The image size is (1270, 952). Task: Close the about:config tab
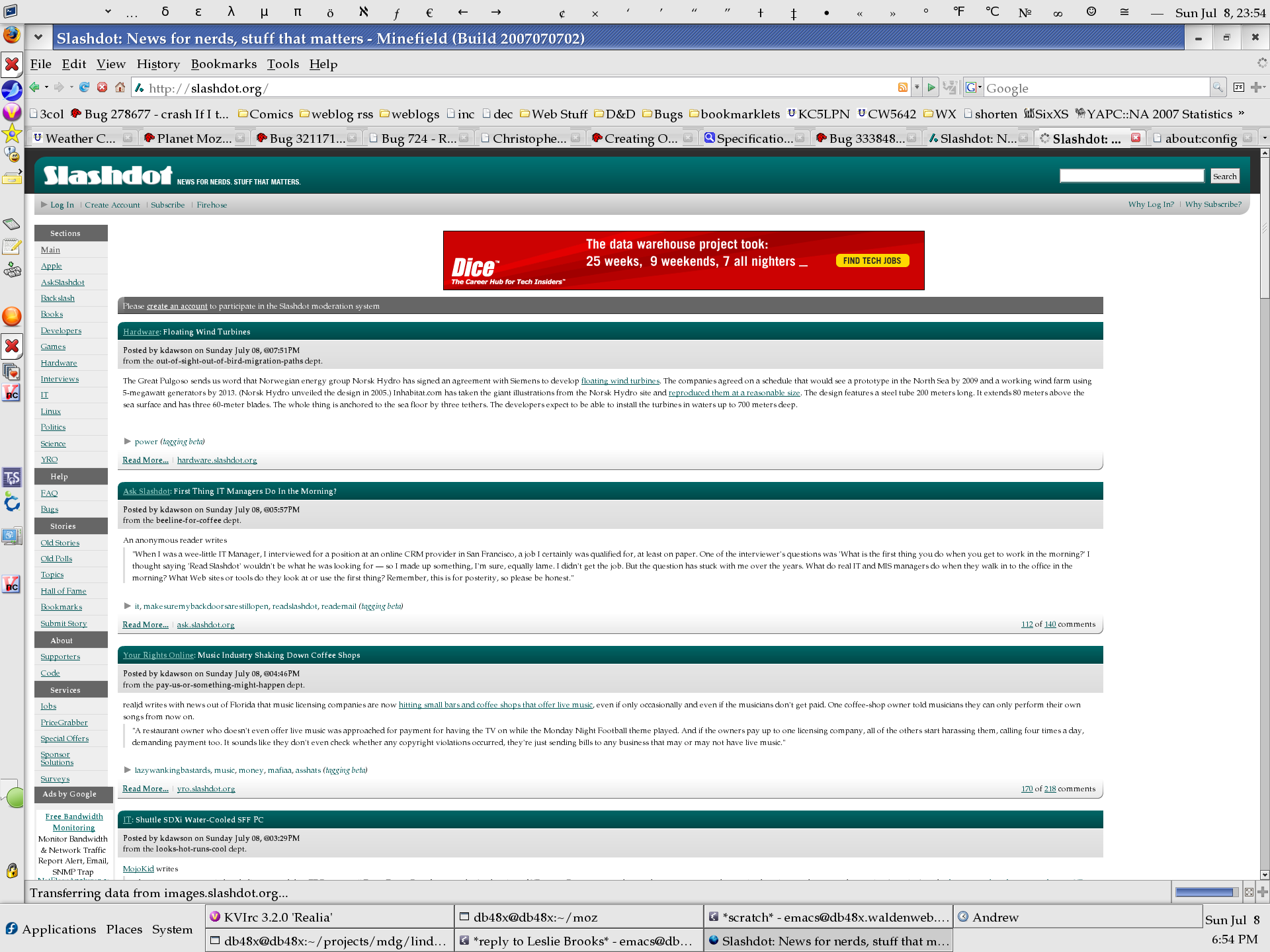pos(1248,138)
